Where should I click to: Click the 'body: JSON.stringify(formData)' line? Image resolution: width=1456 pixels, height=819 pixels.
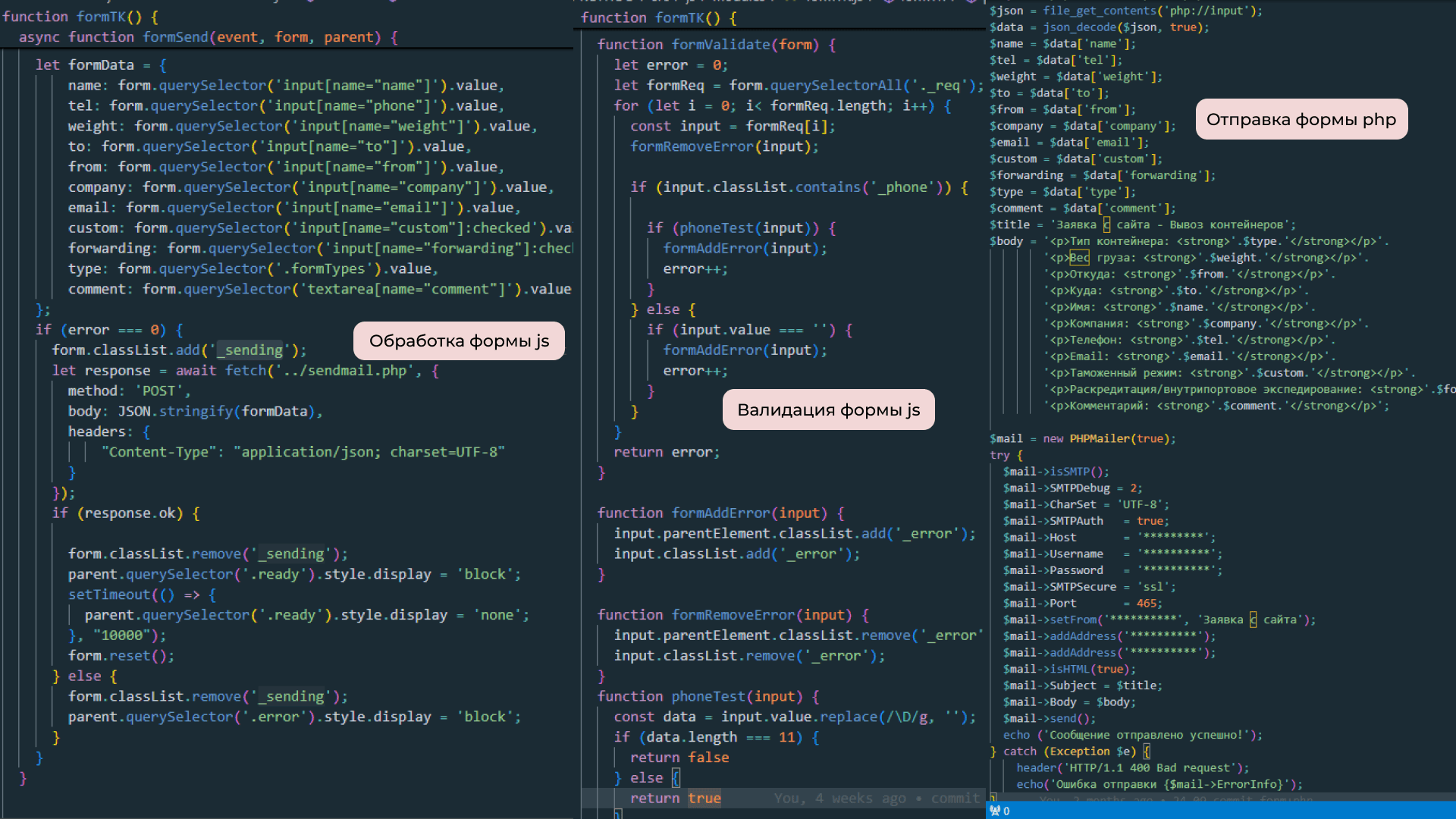(x=196, y=412)
